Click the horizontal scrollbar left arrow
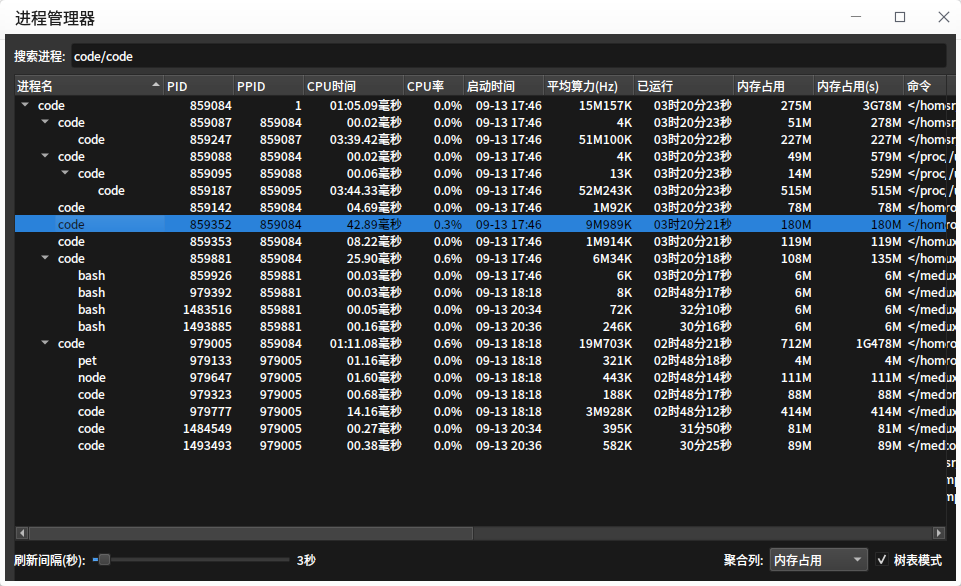Viewport: 961px width, 586px height. [x=22, y=533]
